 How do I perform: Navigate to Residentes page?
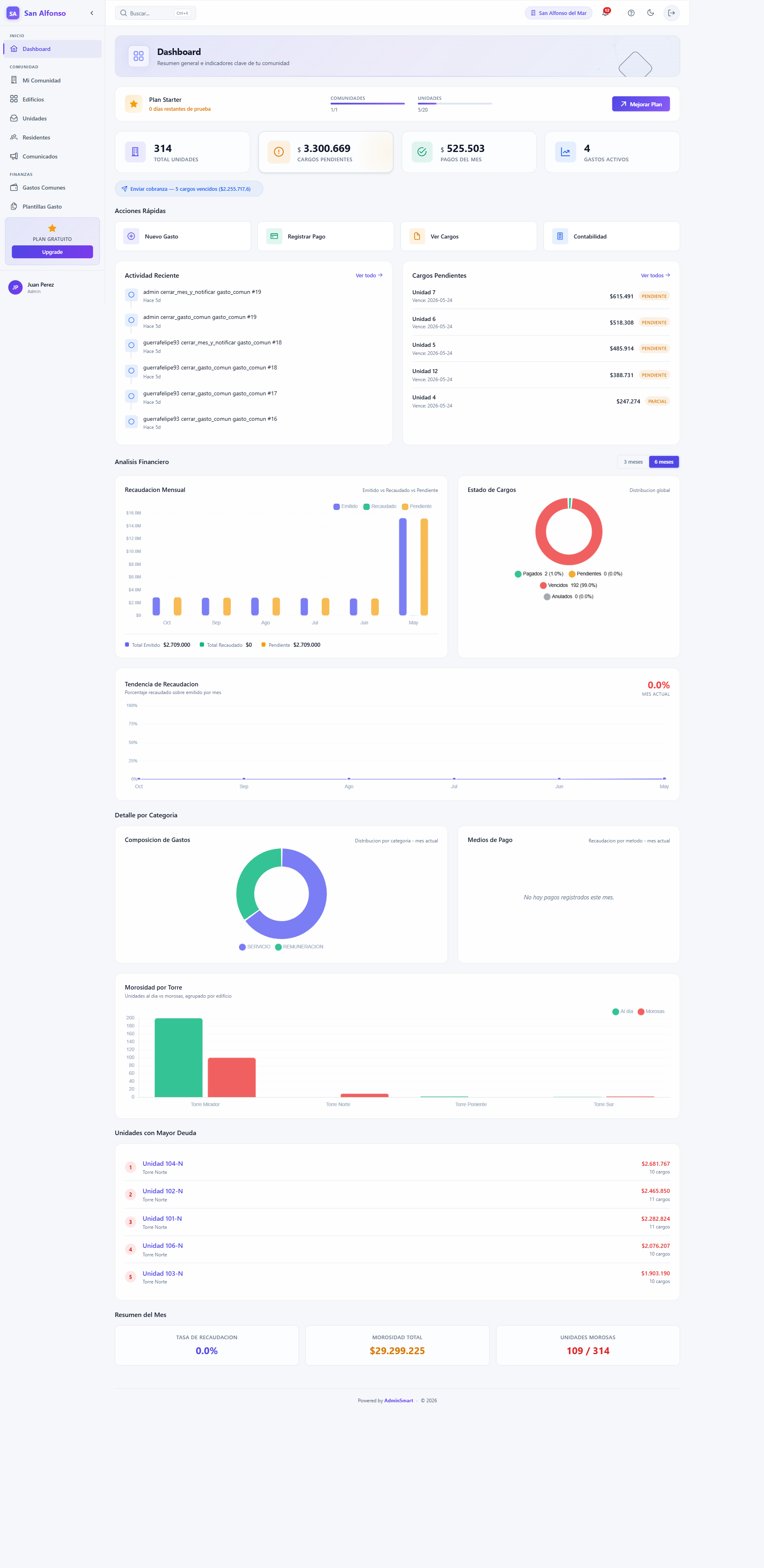(x=53, y=137)
